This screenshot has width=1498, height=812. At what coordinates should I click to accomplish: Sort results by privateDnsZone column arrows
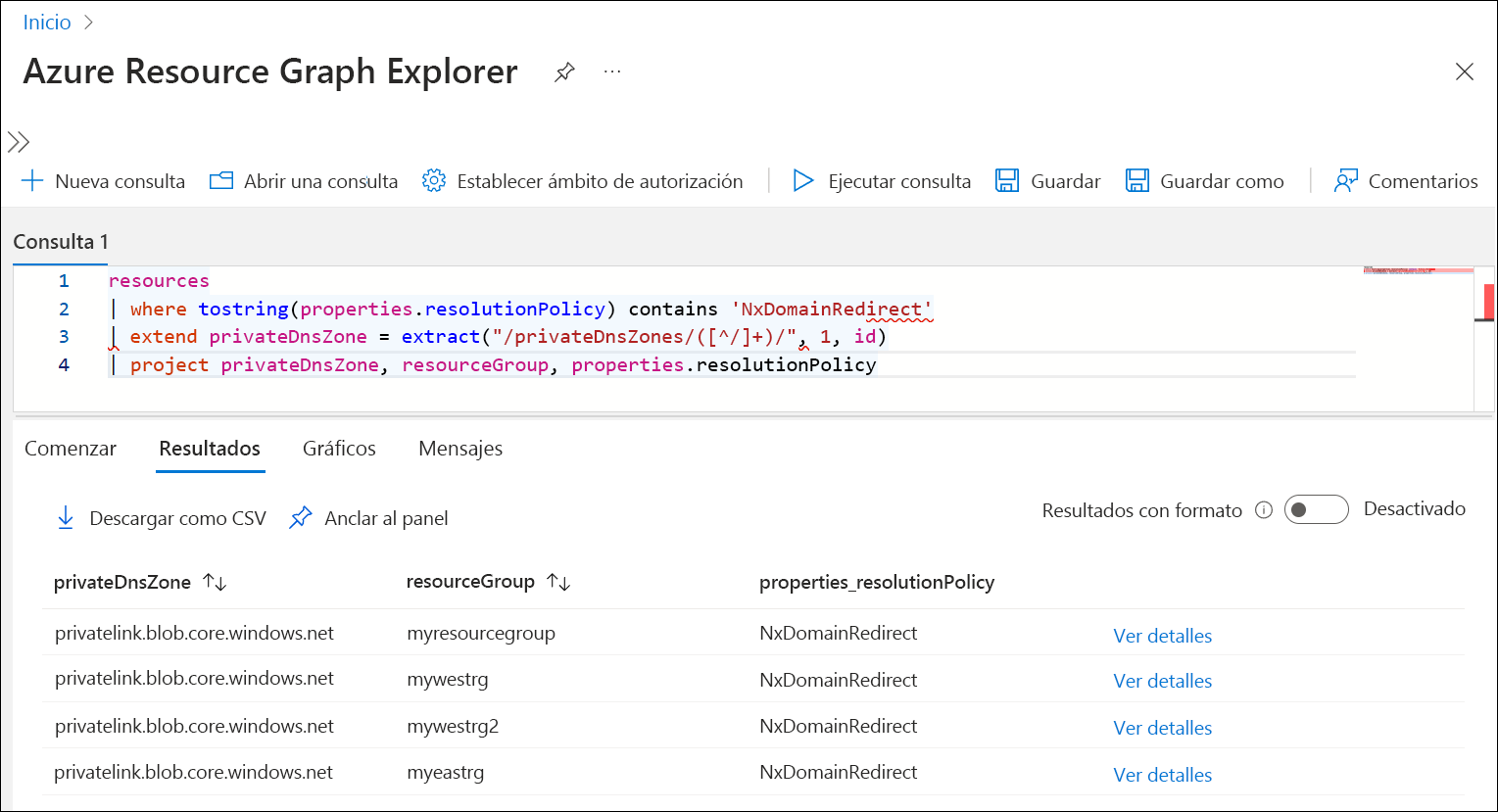(215, 583)
